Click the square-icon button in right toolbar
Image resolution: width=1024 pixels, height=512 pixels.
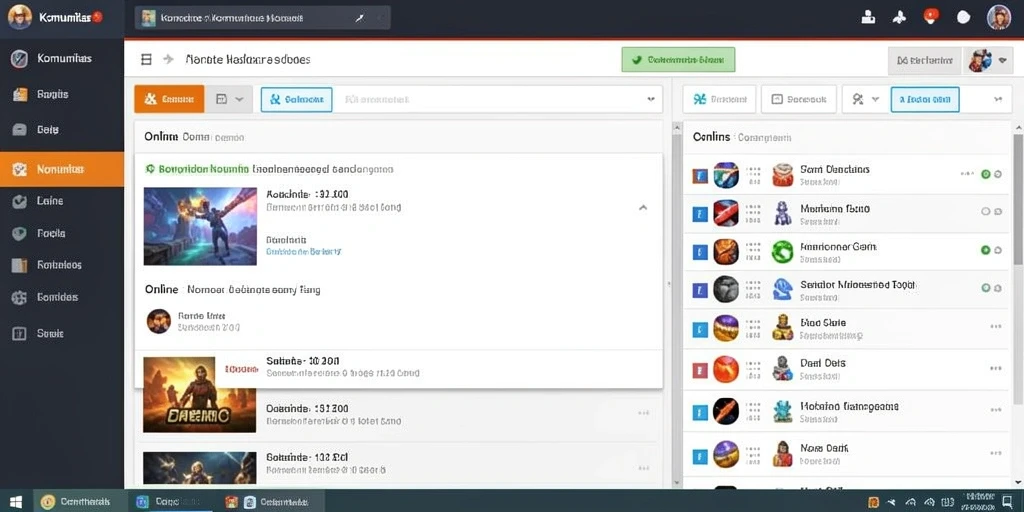tap(799, 99)
